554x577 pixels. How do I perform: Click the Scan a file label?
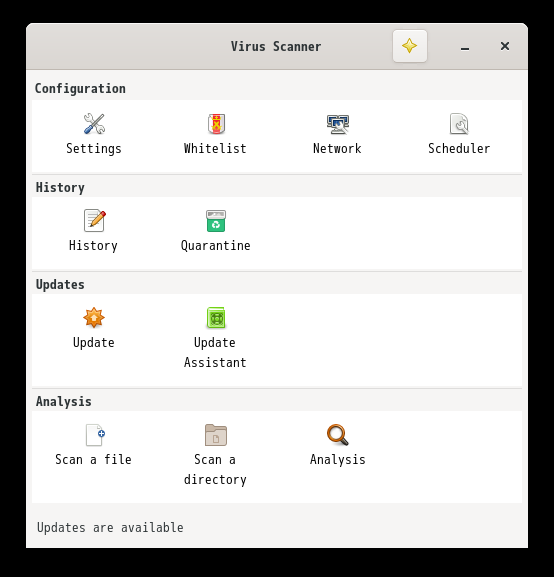93,460
